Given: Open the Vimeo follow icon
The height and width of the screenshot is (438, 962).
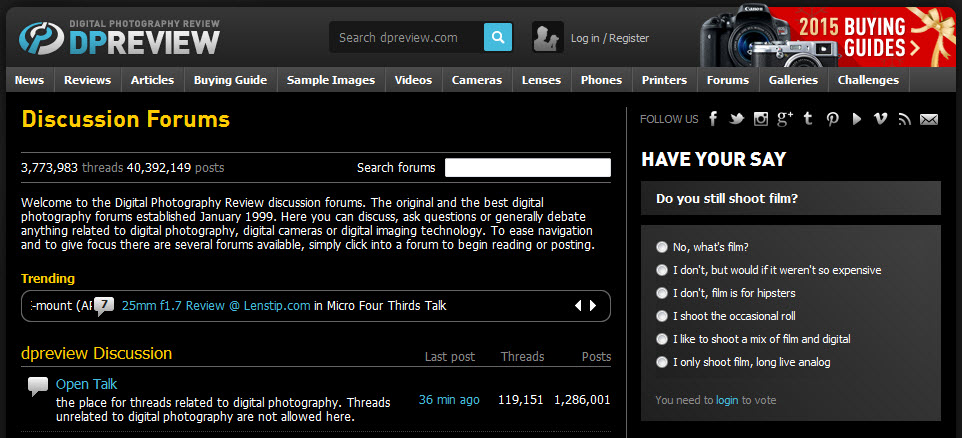Looking at the screenshot, I should [880, 119].
